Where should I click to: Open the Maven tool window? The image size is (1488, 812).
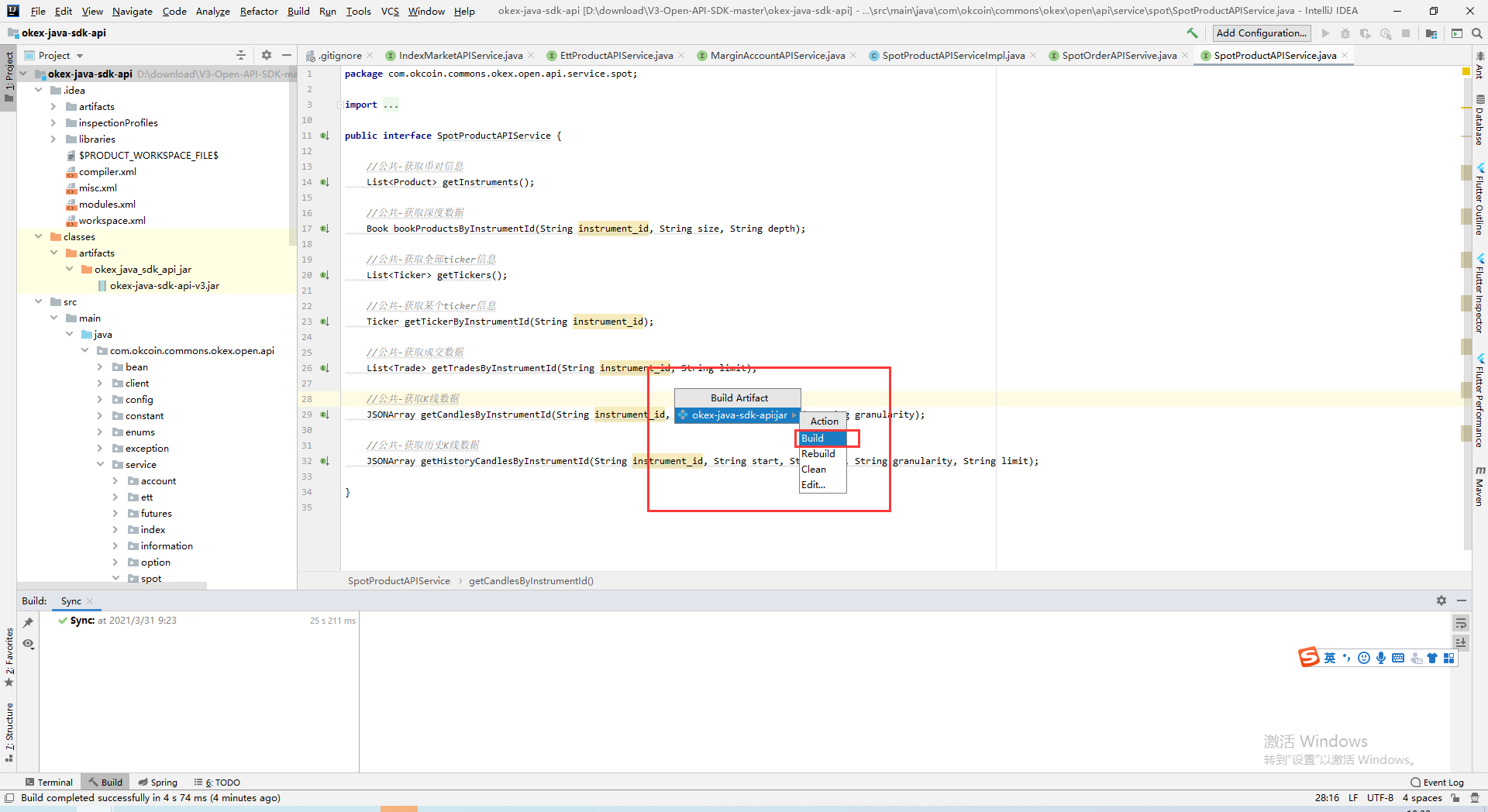[1479, 486]
